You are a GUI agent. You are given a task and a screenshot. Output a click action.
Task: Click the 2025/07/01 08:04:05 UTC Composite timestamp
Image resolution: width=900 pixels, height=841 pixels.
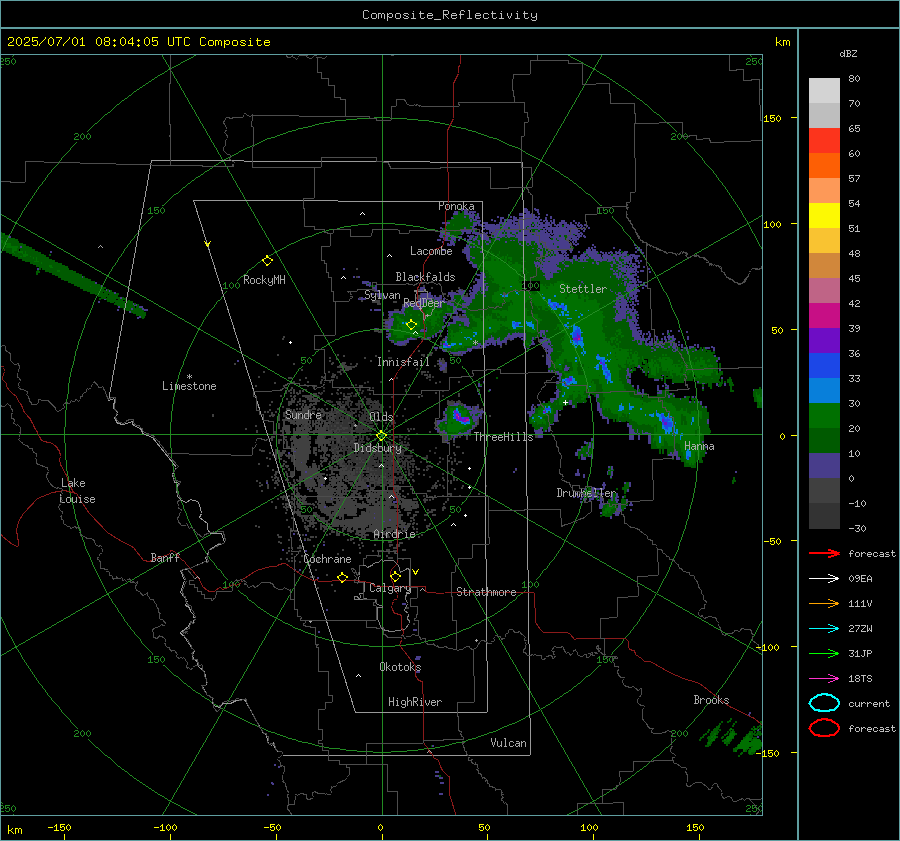point(138,42)
